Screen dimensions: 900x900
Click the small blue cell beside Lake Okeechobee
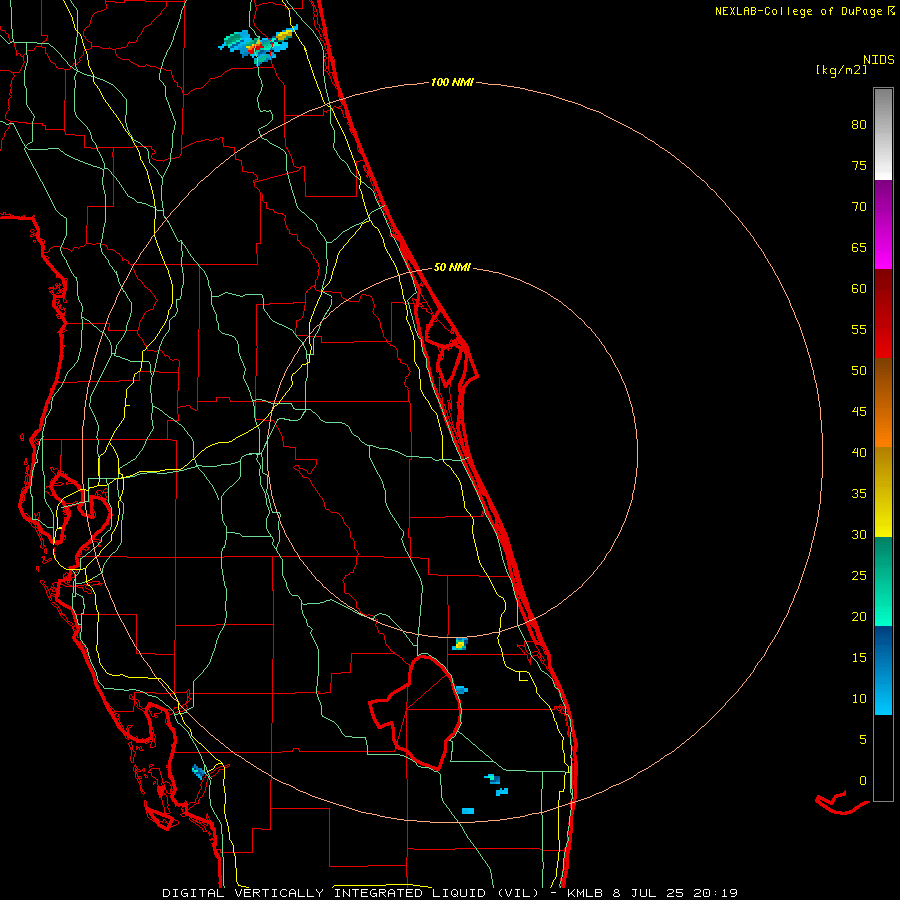point(461,689)
